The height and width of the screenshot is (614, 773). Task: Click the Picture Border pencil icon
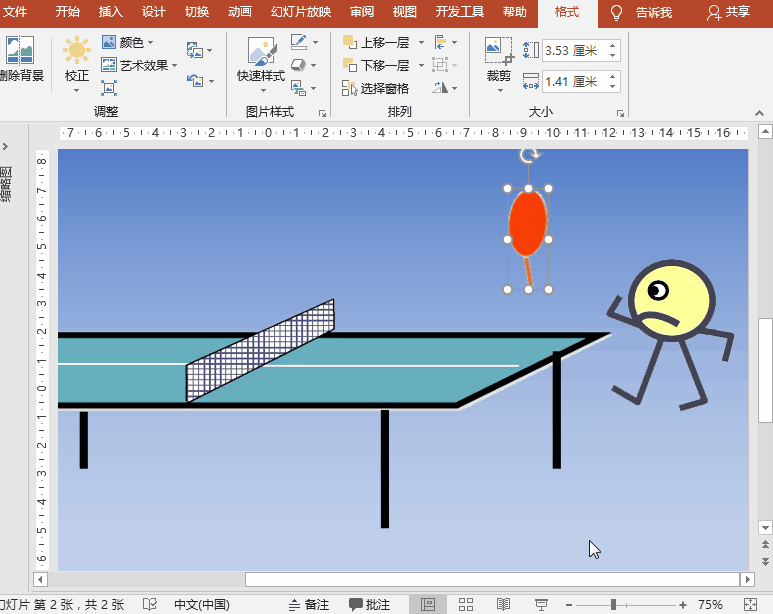[299, 42]
